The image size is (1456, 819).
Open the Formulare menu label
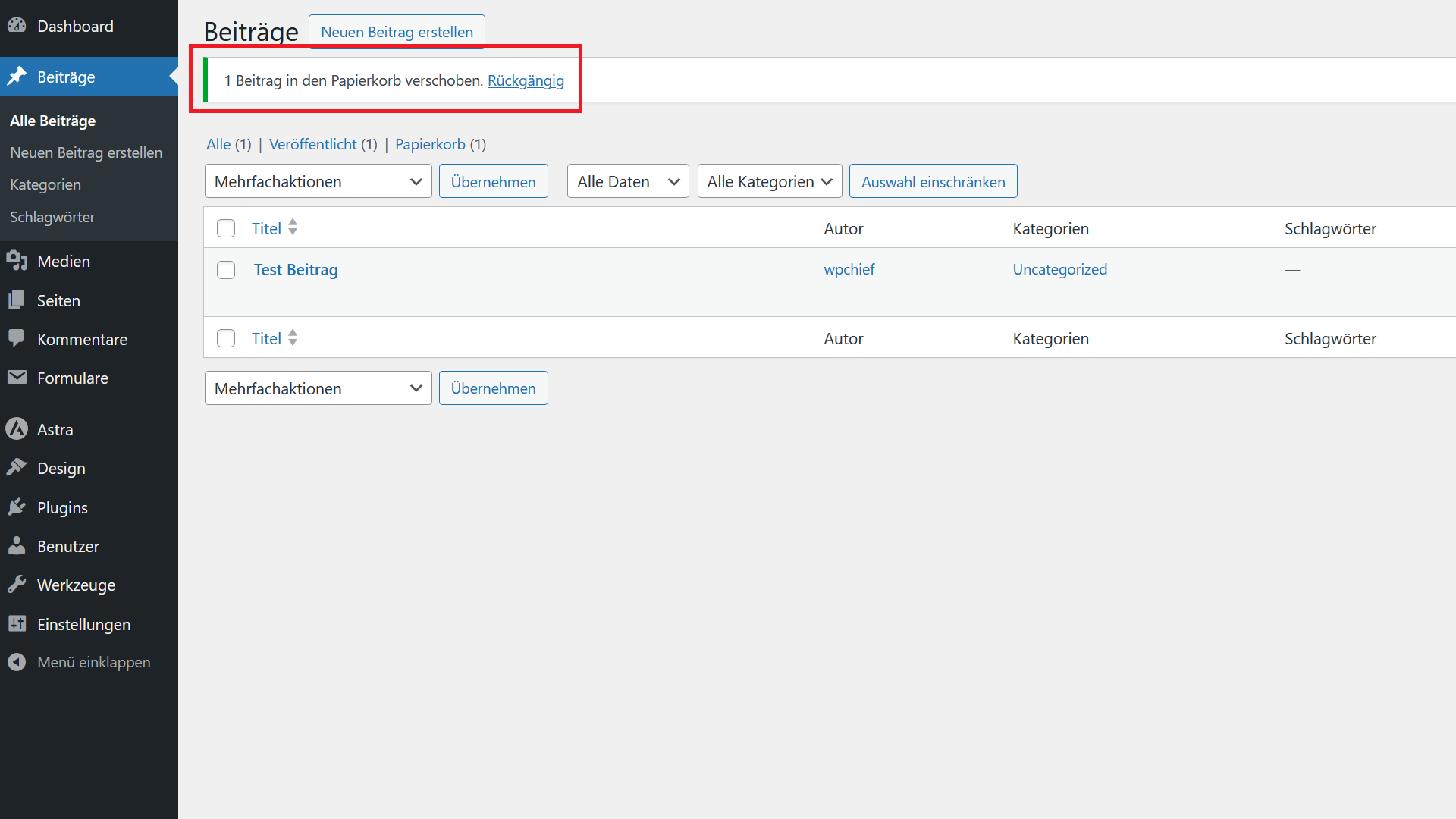(73, 378)
